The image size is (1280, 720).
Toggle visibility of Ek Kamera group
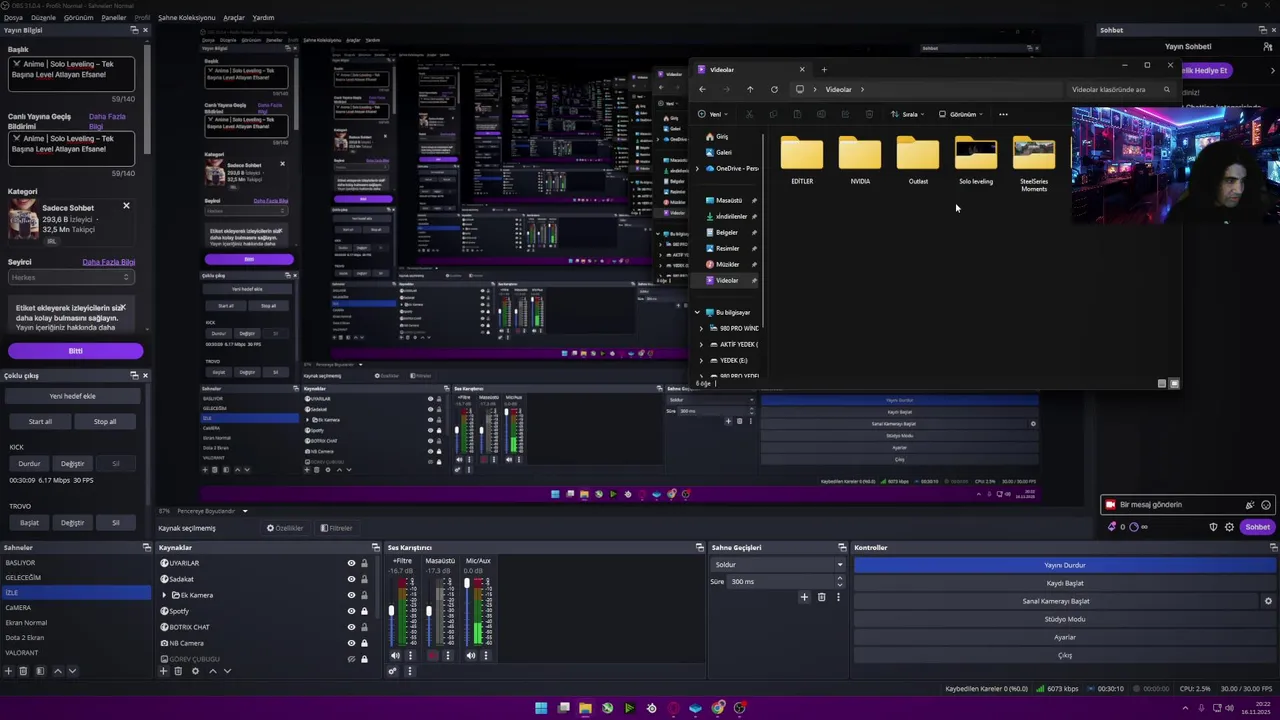(x=351, y=595)
